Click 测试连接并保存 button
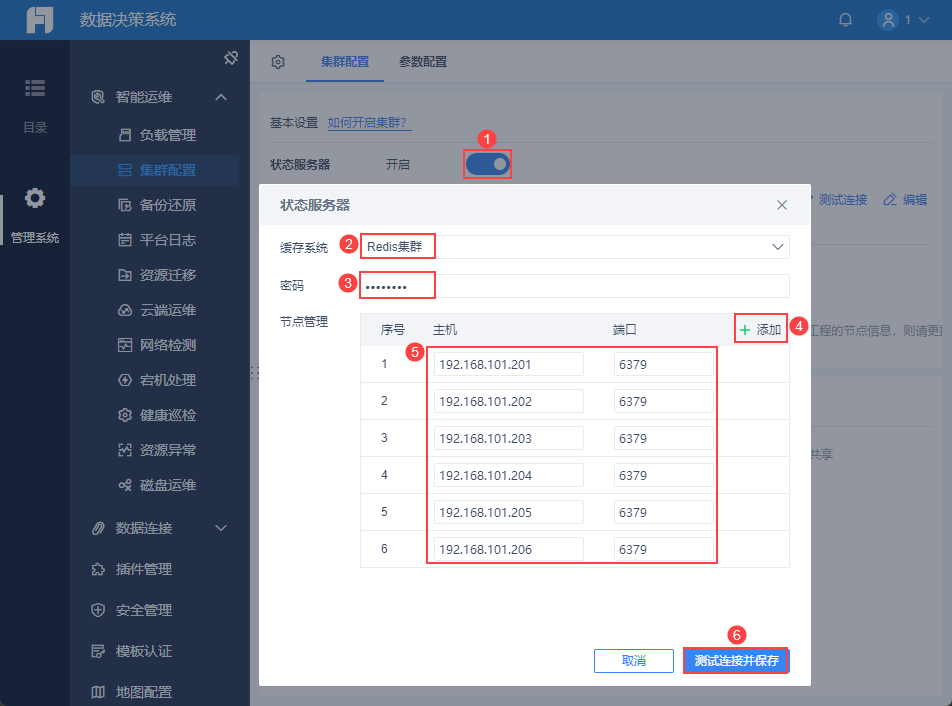 coord(736,660)
